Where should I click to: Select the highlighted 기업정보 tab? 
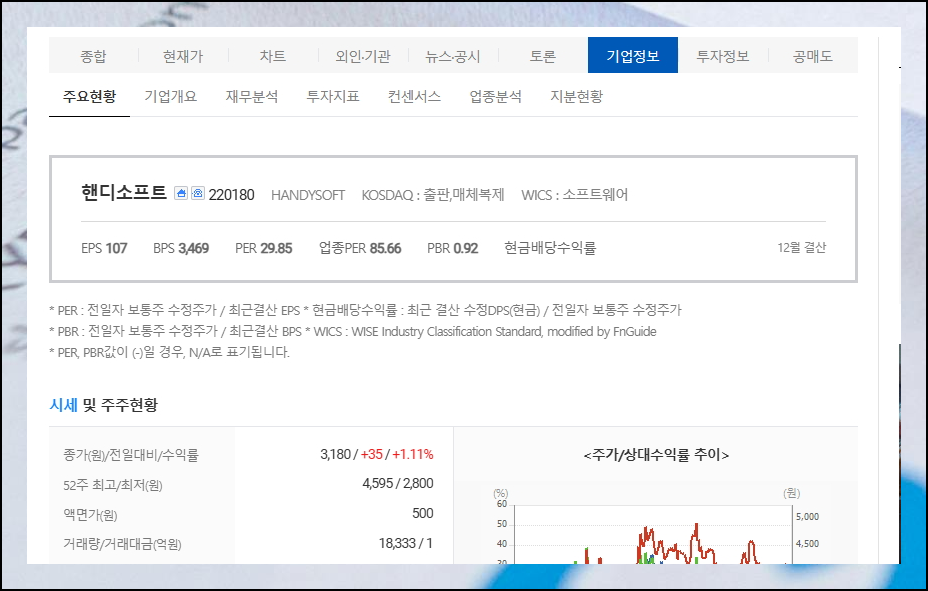click(x=633, y=56)
